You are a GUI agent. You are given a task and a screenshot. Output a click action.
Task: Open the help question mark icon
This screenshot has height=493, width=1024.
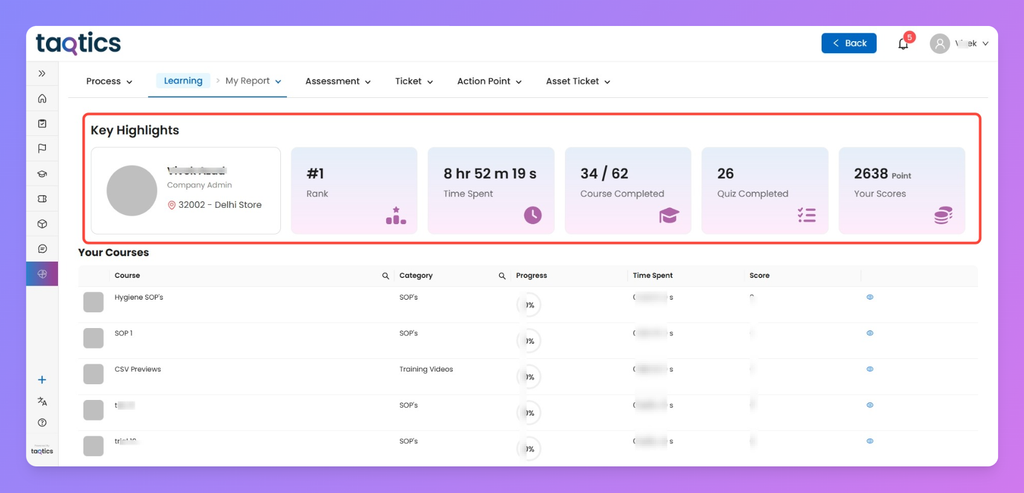(42, 423)
